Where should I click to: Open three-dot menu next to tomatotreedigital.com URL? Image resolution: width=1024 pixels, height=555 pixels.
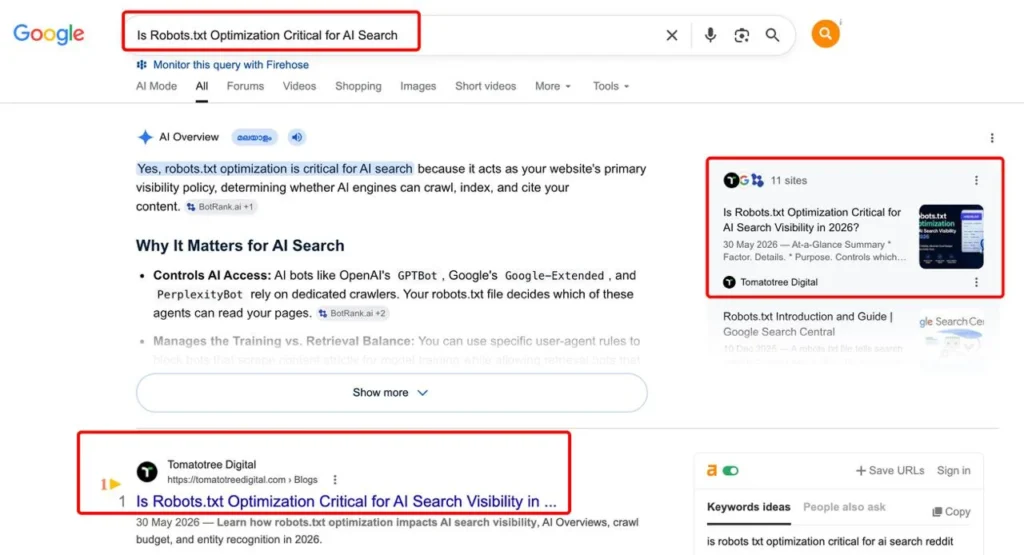(x=335, y=480)
